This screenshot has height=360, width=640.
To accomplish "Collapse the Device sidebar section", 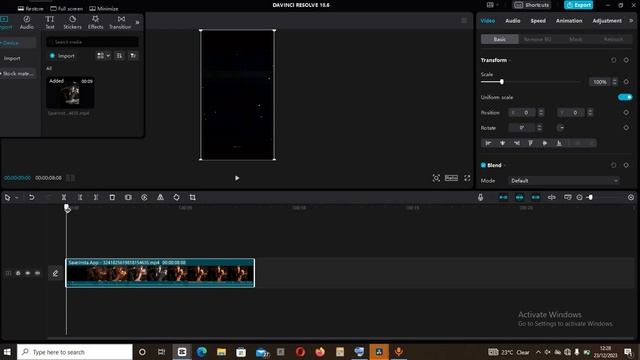I will tap(10, 43).
